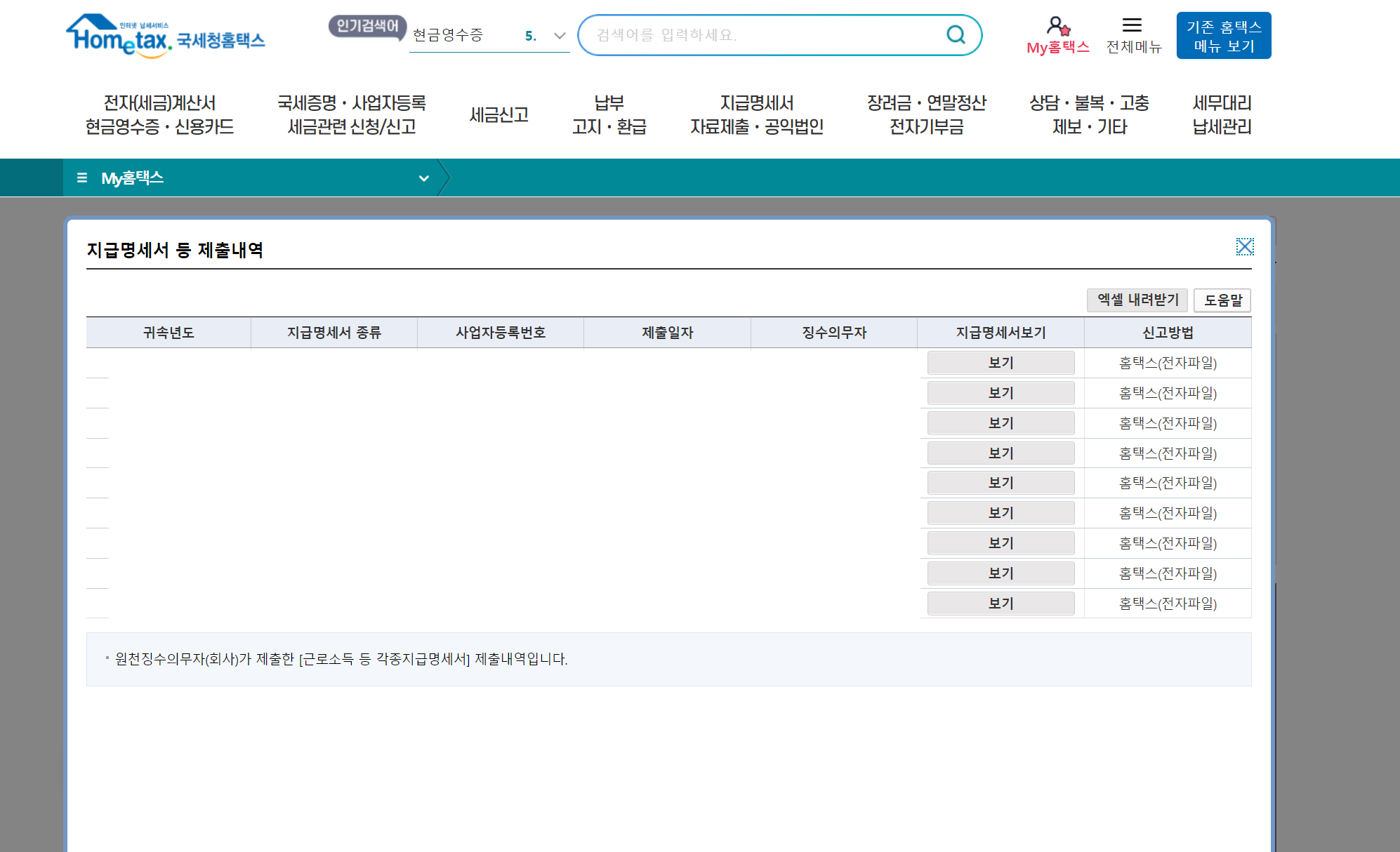
Task: Open 납부 고지·환급 menu
Action: [609, 114]
